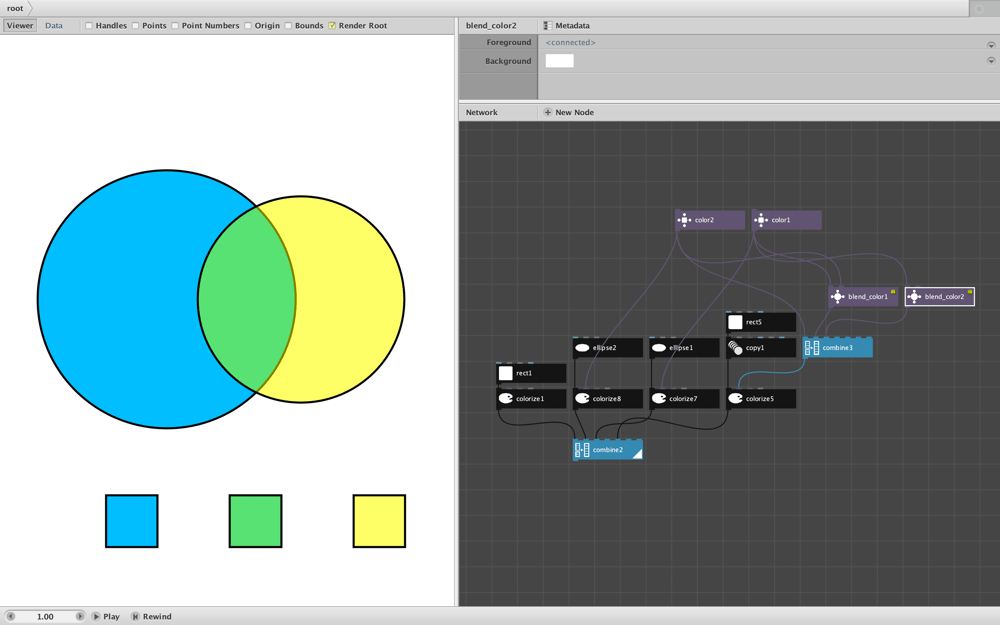Enable the Points checkbox

pos(135,26)
